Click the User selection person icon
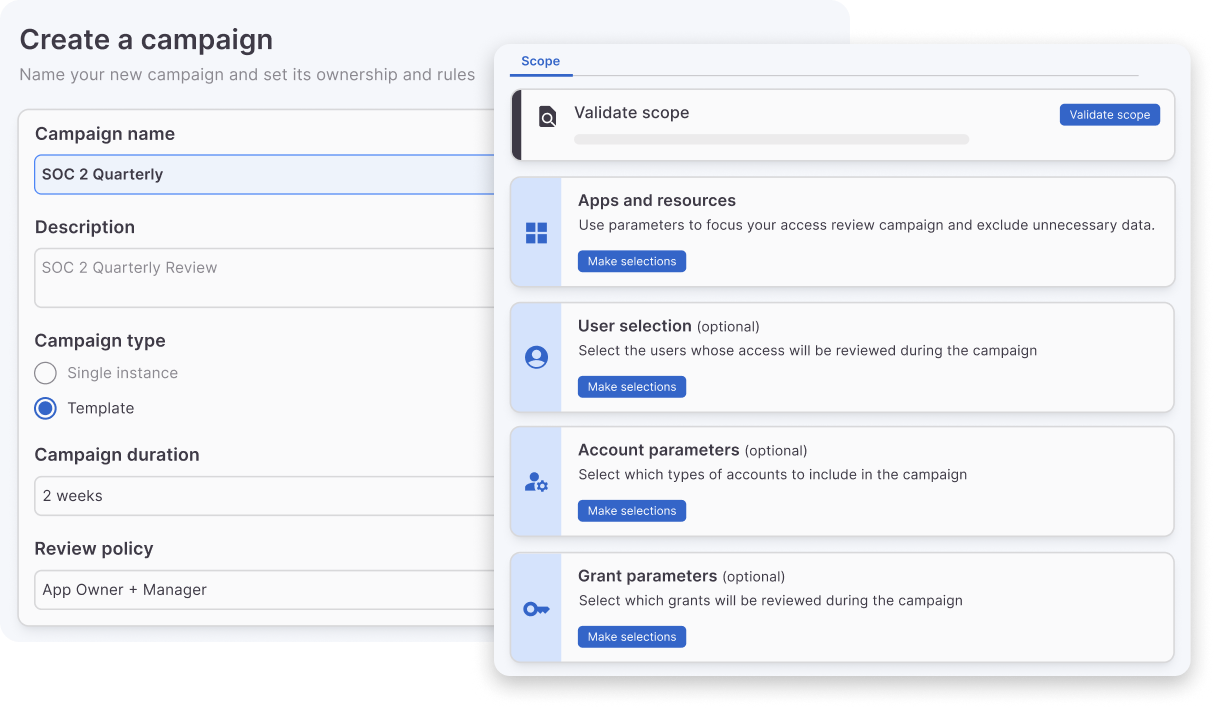Image resolution: width=1215 pixels, height=708 pixels. click(x=537, y=356)
